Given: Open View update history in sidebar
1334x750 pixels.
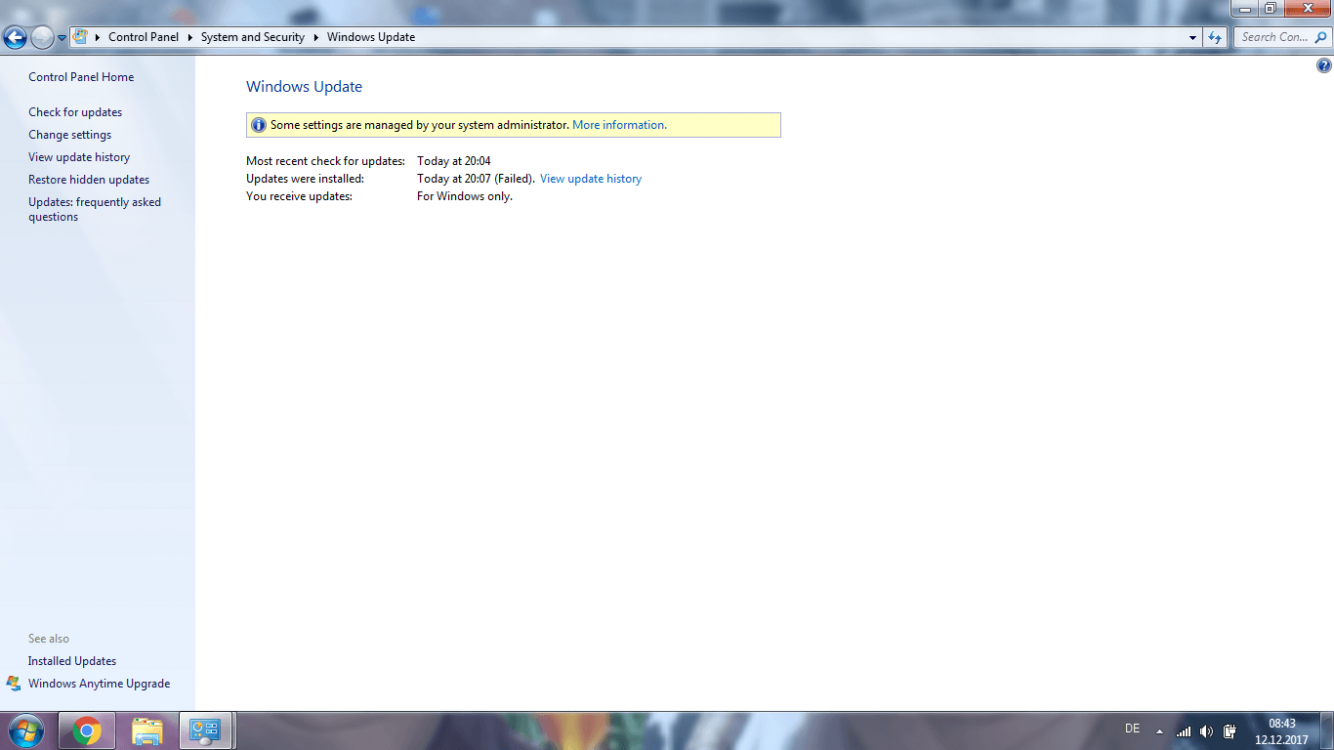Looking at the screenshot, I should click(79, 157).
